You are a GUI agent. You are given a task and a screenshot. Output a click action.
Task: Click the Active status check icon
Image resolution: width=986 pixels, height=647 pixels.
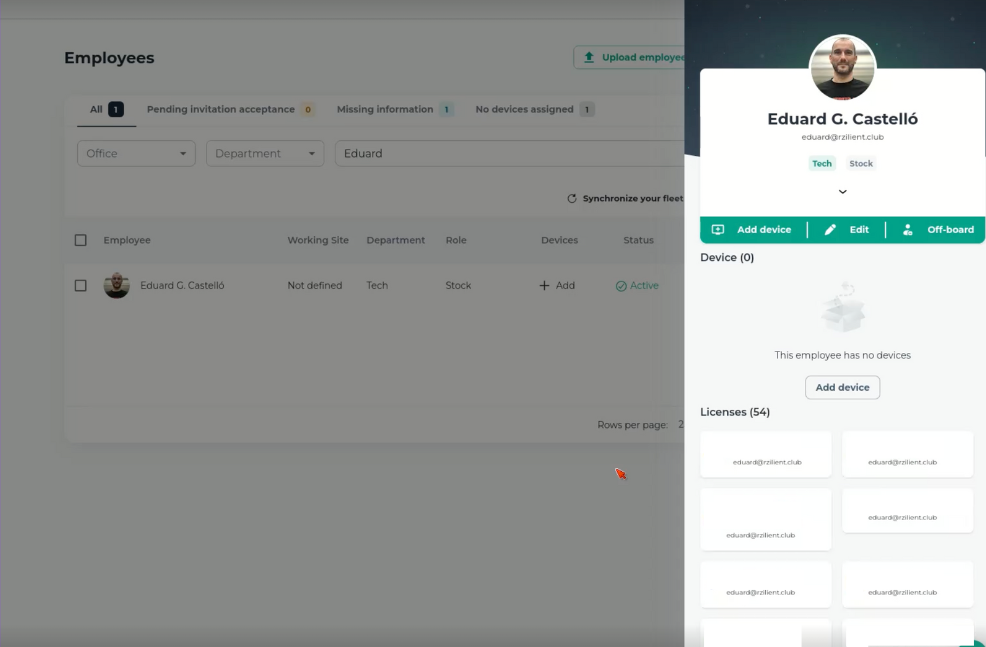[621, 286]
